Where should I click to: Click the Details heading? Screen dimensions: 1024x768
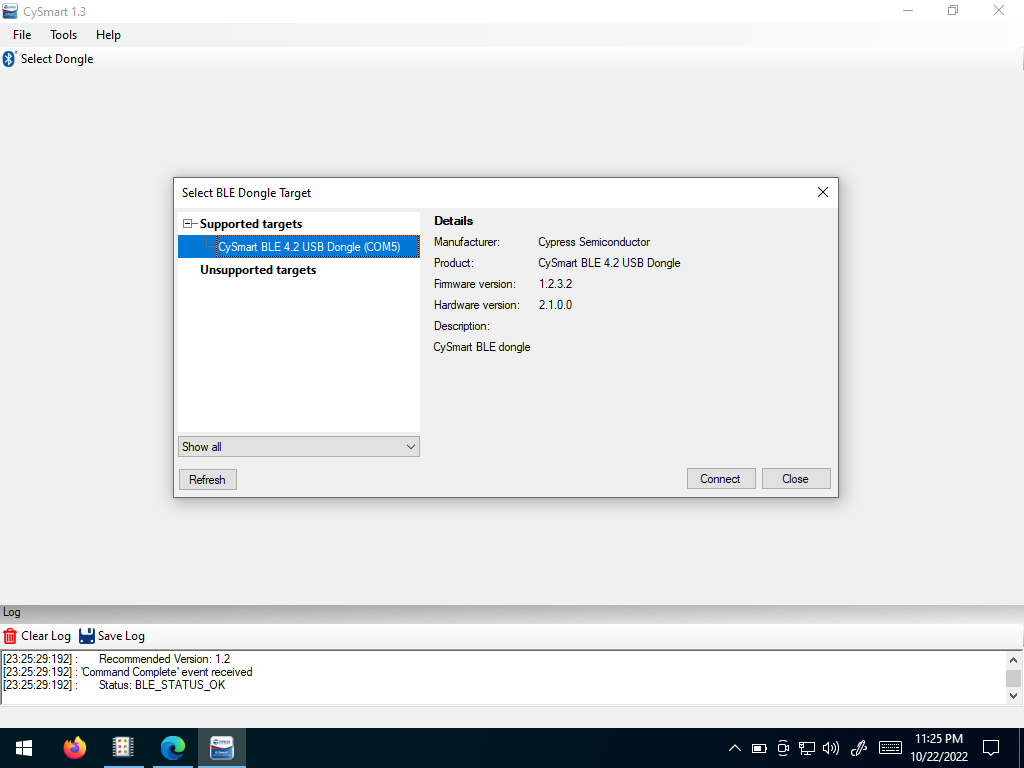tap(453, 221)
